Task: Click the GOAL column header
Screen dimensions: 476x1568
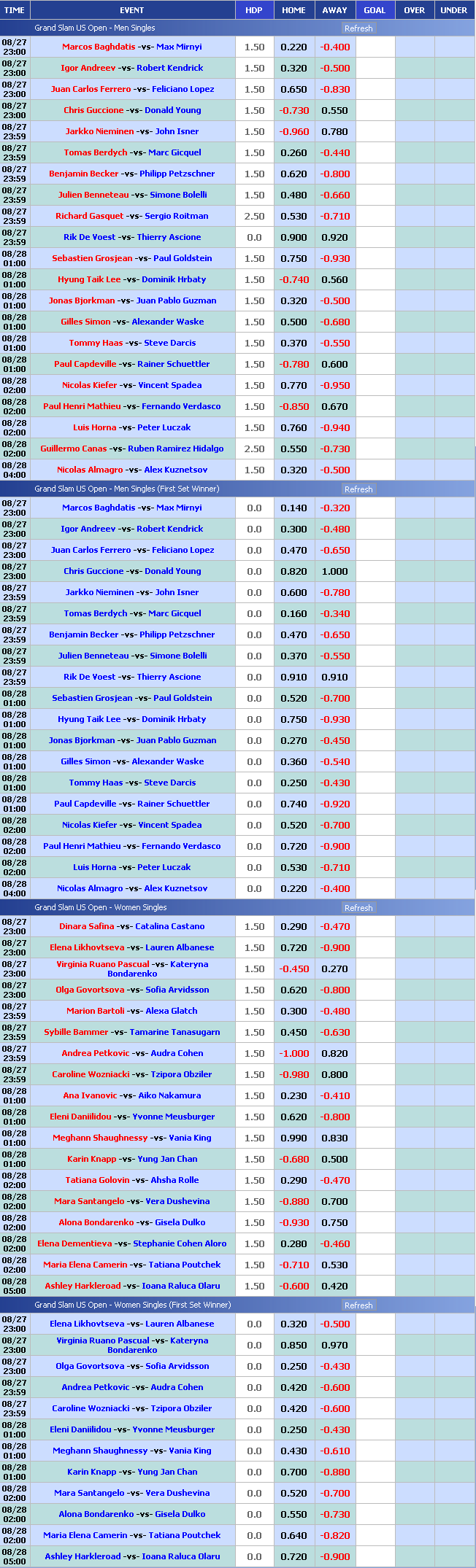Action: point(375,10)
